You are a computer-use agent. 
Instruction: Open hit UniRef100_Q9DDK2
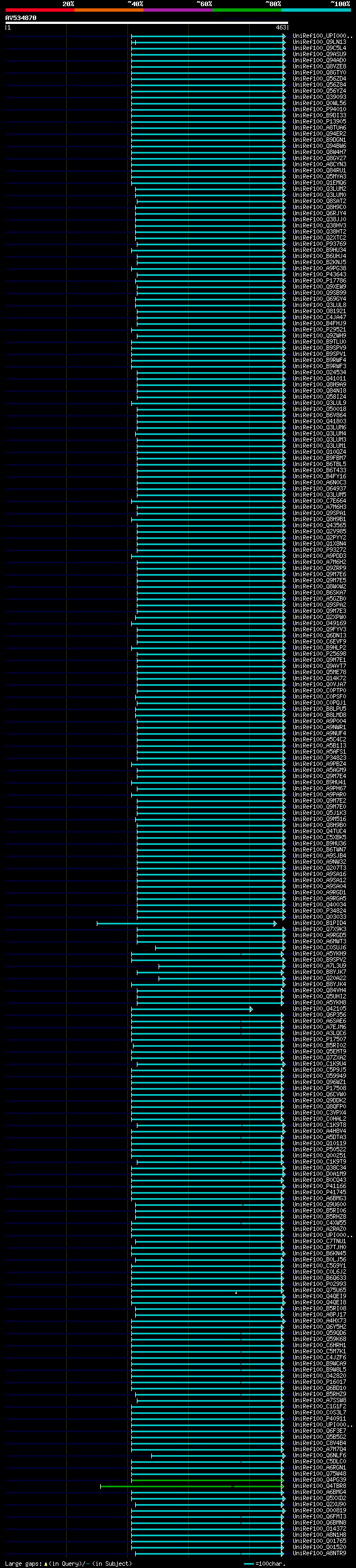[319, 1101]
